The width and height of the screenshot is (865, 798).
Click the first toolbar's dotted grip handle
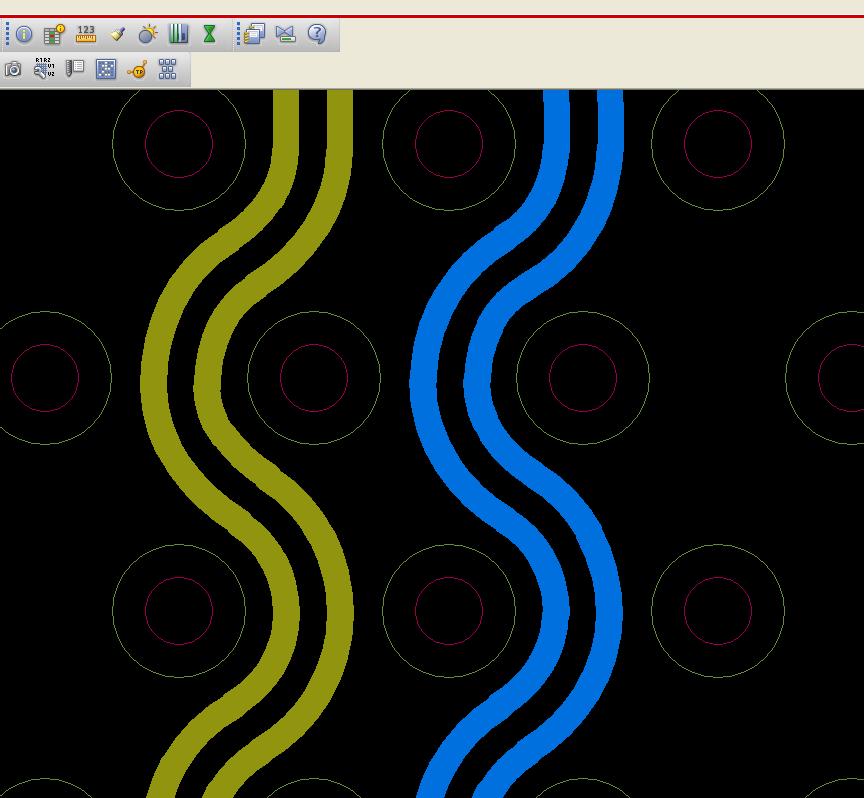point(7,35)
